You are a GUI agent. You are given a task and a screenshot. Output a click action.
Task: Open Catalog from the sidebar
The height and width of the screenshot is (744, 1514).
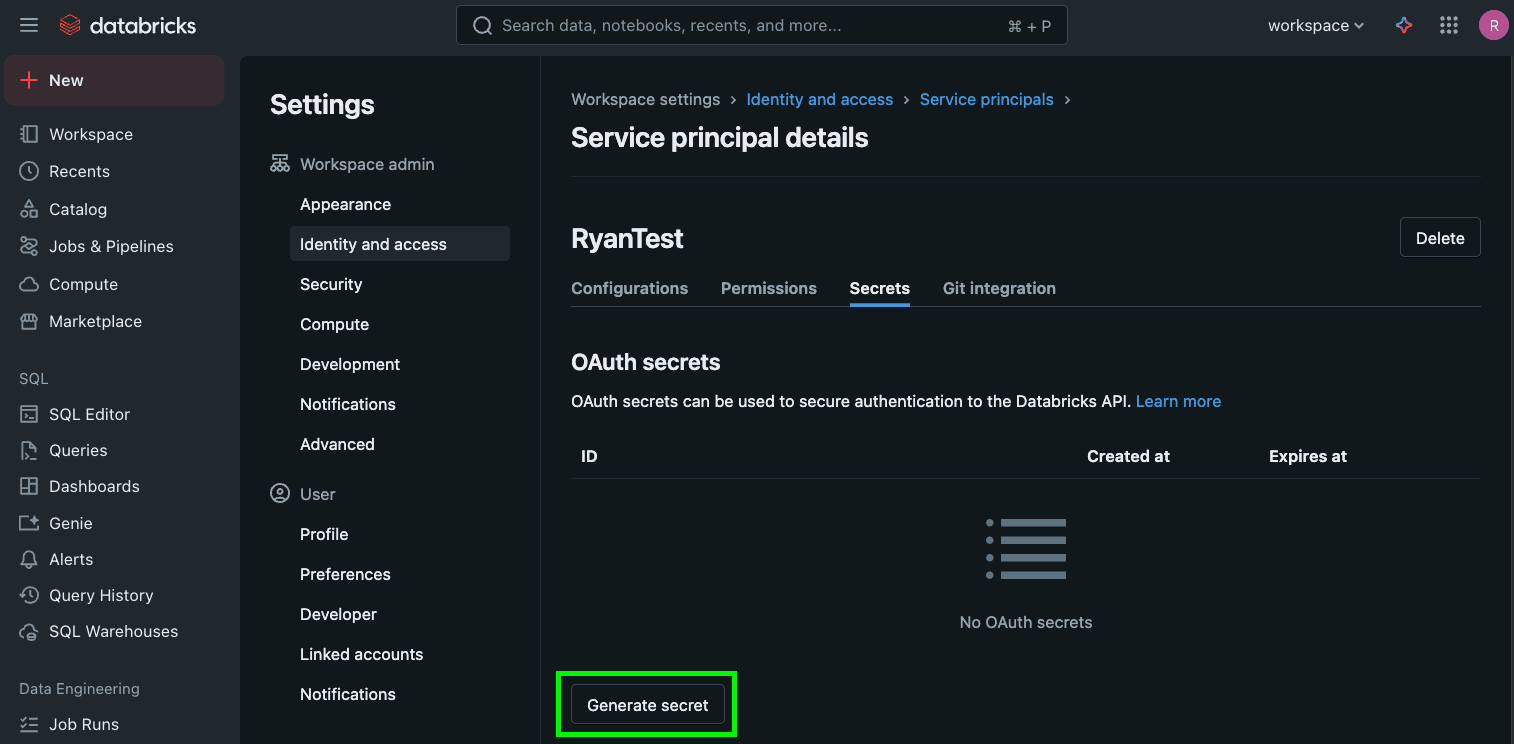tap(77, 209)
